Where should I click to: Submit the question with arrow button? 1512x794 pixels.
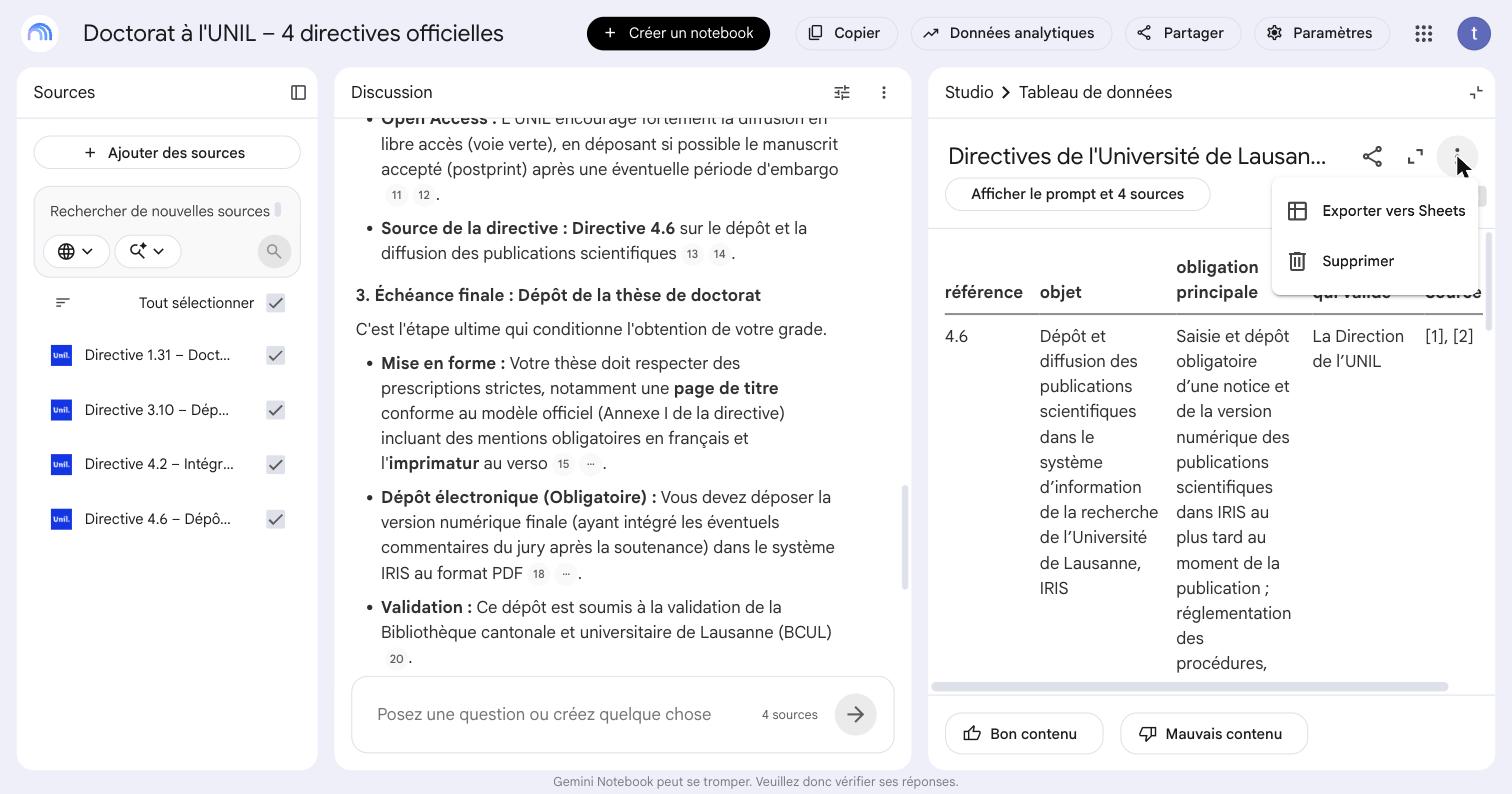tap(855, 714)
